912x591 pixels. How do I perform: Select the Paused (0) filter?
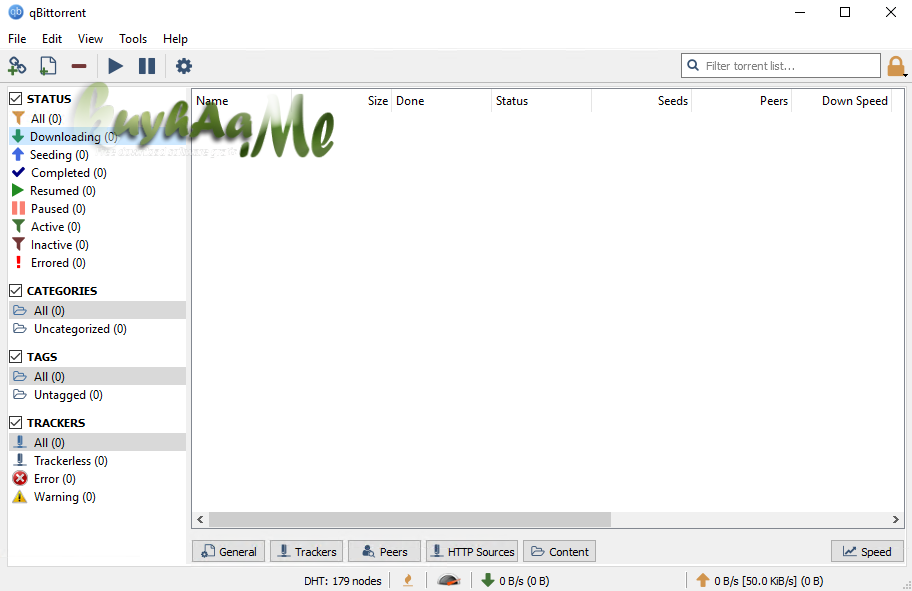click(x=98, y=209)
